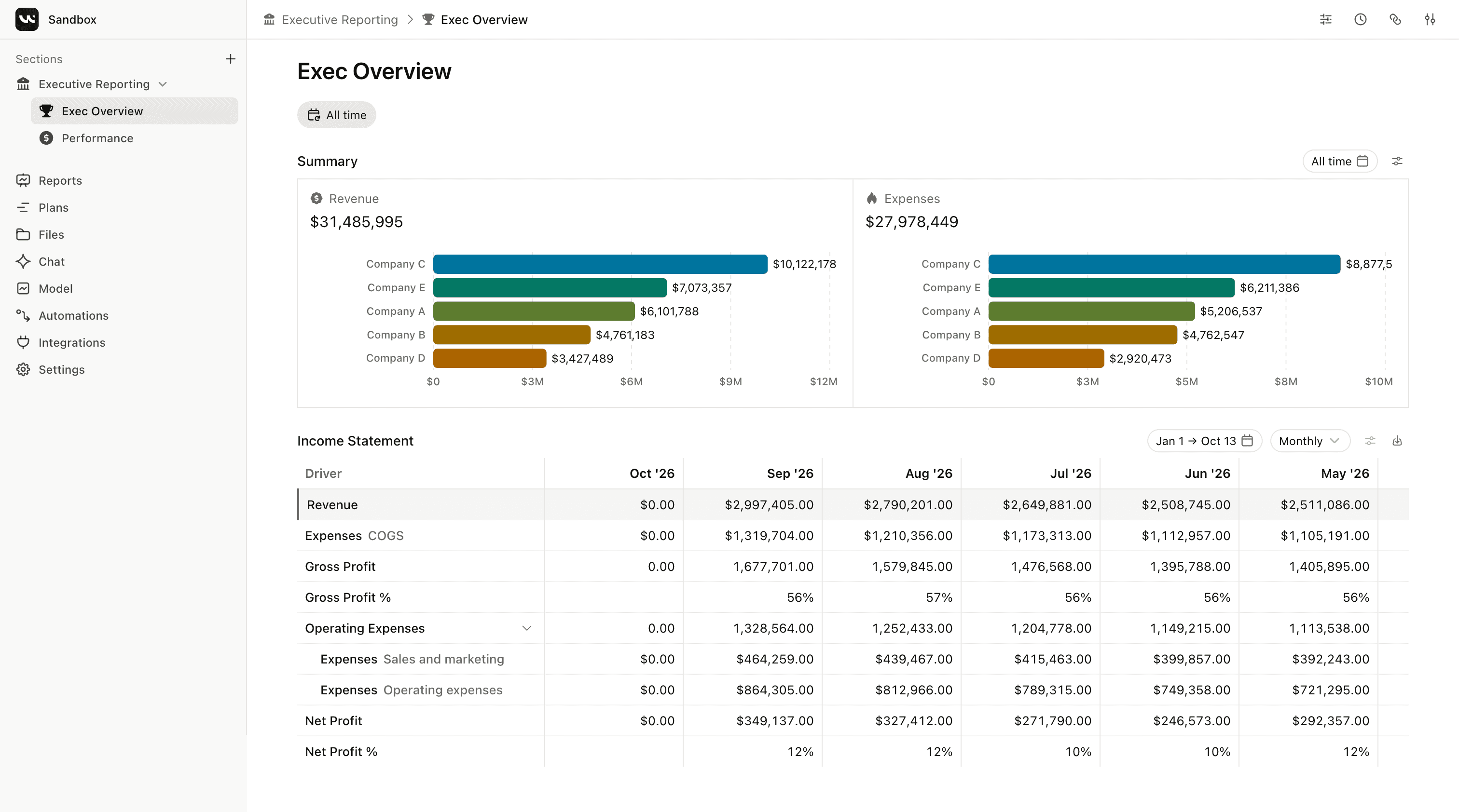Click the Company C revenue bar
This screenshot has width=1459, height=812.
coord(600,264)
